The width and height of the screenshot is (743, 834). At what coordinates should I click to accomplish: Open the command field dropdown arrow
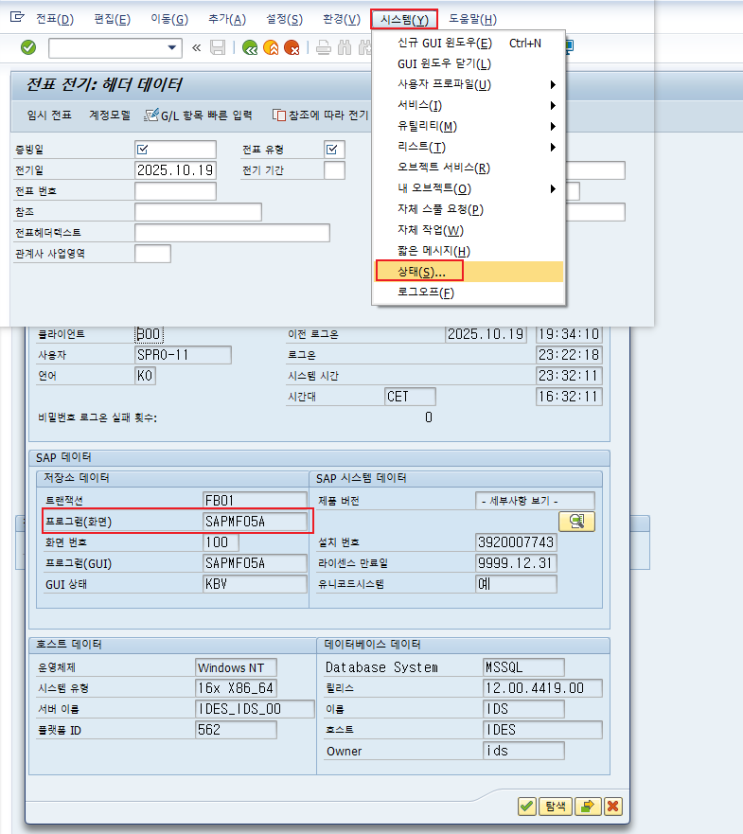(x=172, y=48)
